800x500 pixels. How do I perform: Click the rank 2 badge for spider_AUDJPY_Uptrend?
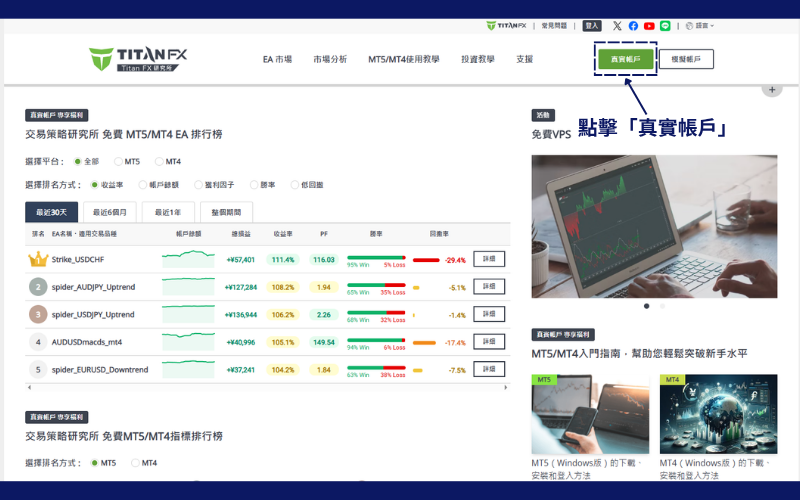(x=38, y=287)
